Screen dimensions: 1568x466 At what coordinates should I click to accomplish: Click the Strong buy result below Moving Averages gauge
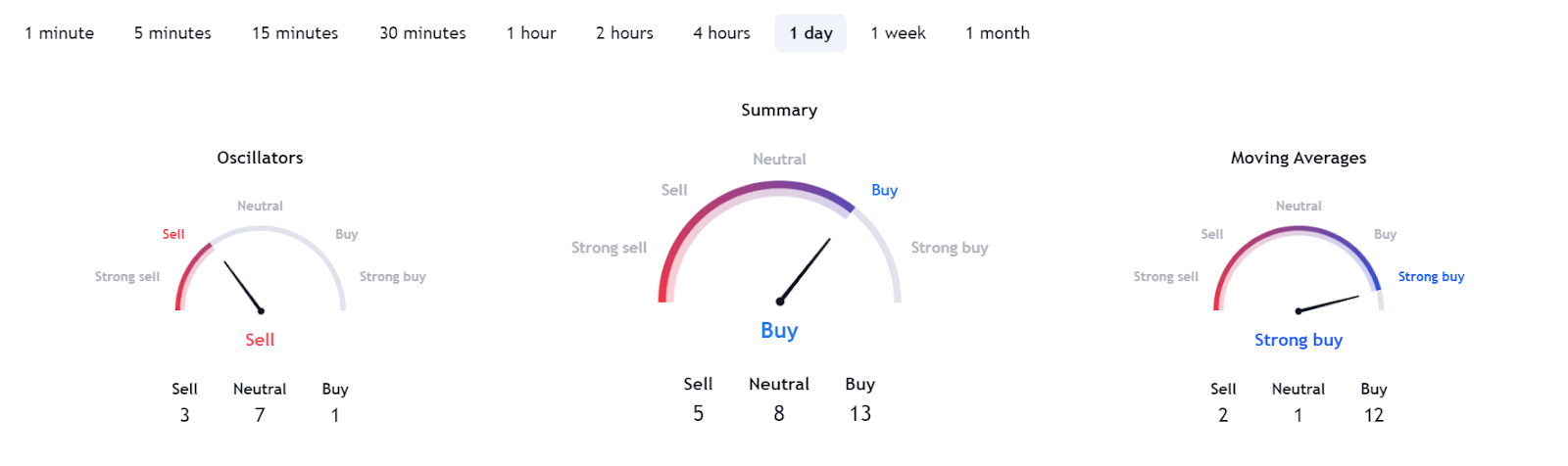(1298, 340)
